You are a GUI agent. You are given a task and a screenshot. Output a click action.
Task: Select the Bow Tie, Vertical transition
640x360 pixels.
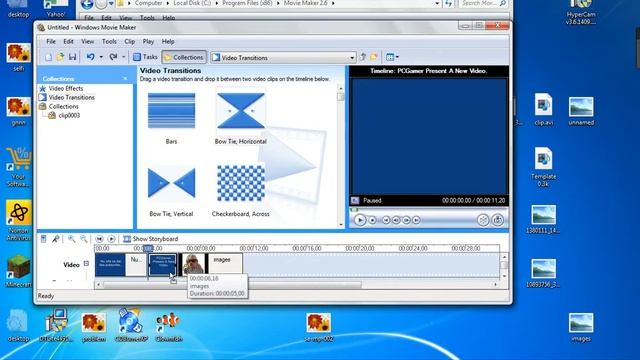pyautogui.click(x=171, y=183)
